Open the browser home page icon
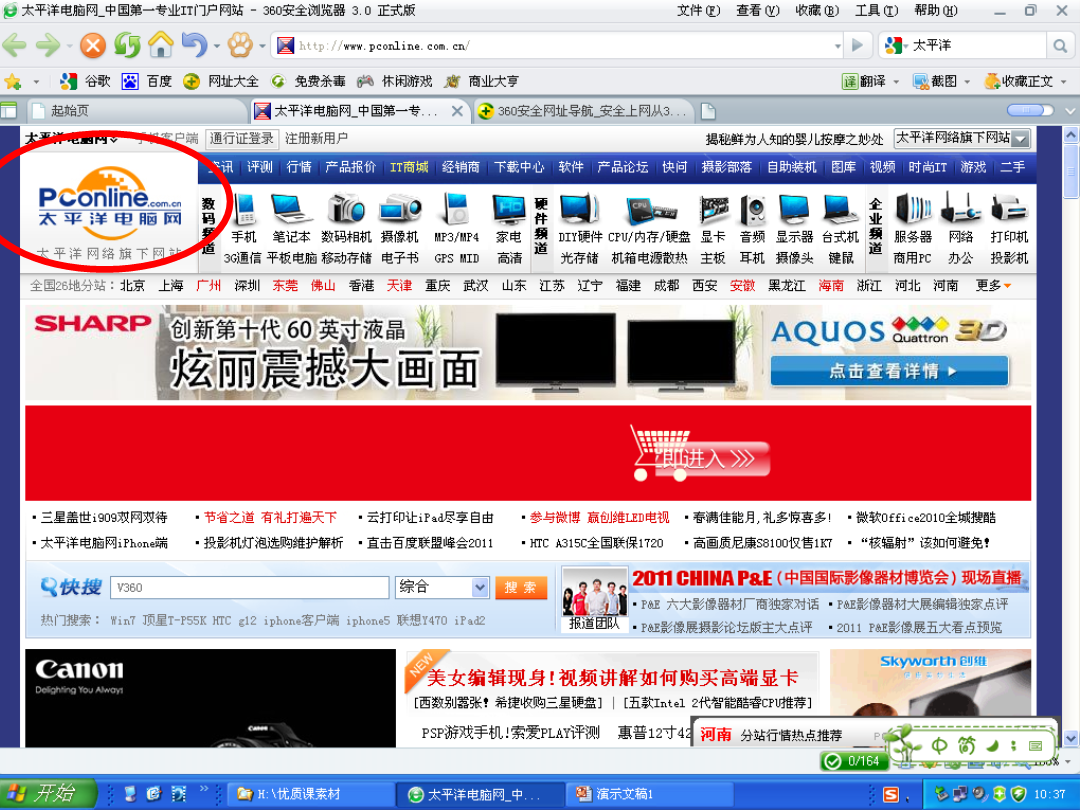Image resolution: width=1080 pixels, height=810 pixels. (x=161, y=45)
